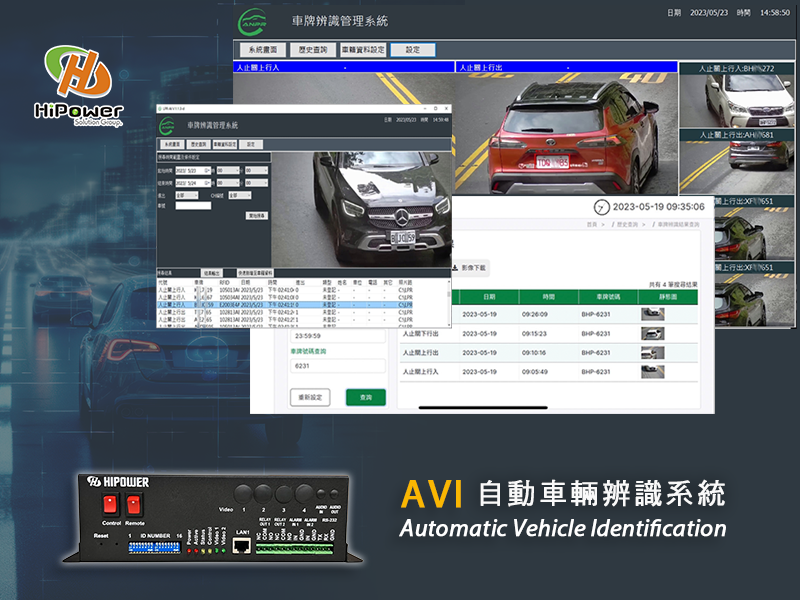
Task: Click the ANPR logo in the main title bar
Action: coord(254,20)
